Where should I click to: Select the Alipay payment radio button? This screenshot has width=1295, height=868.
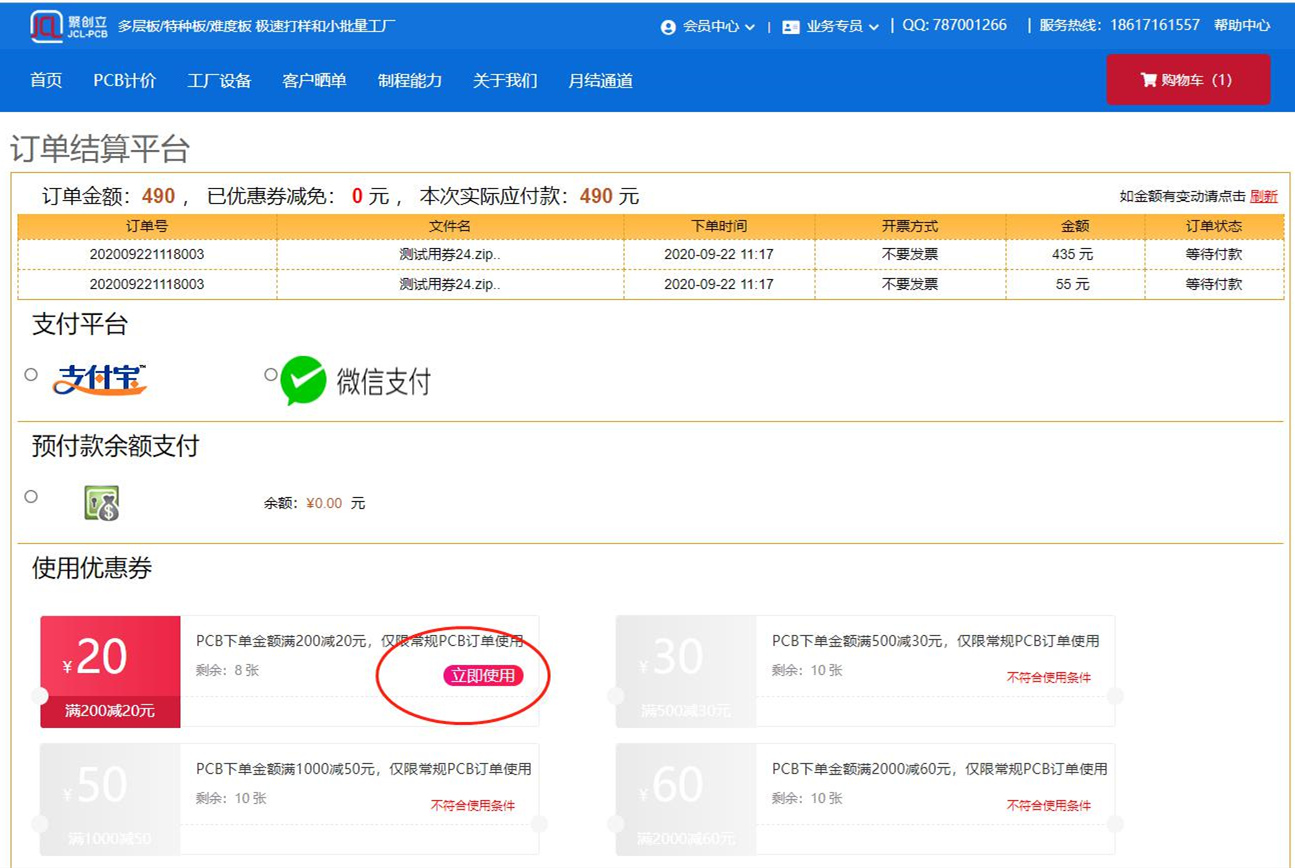pyautogui.click(x=31, y=375)
